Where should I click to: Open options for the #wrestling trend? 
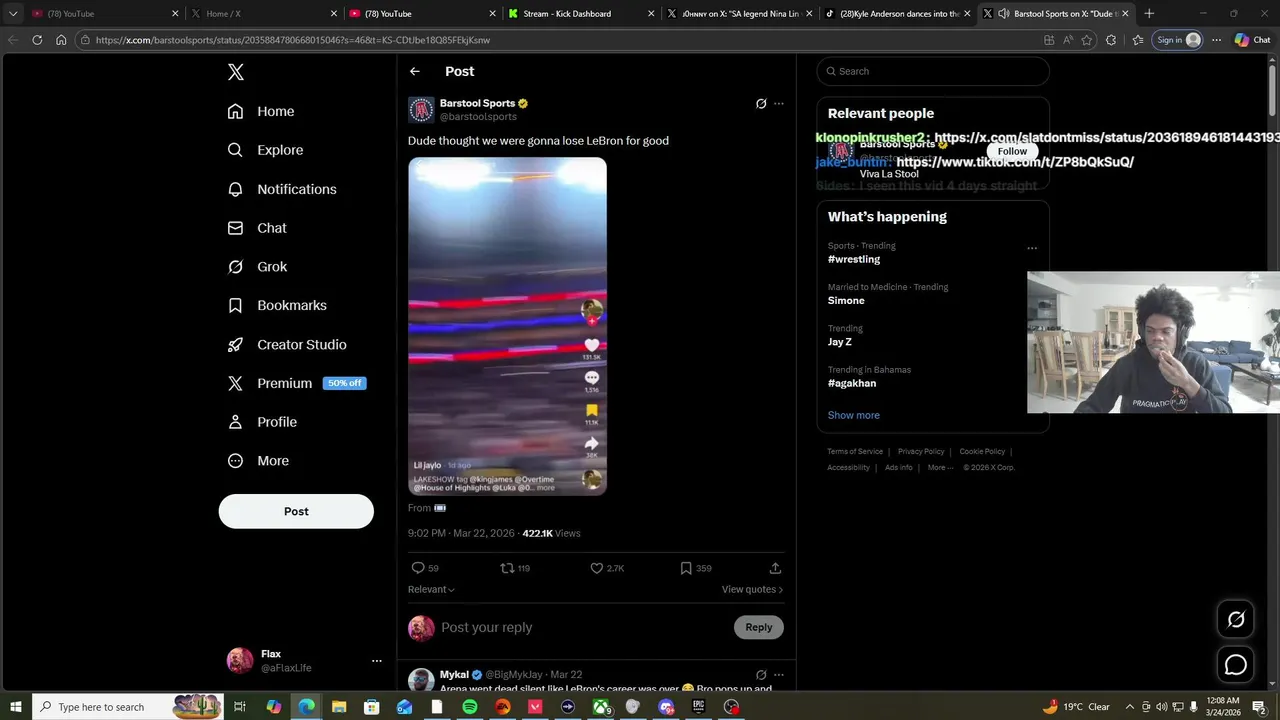(x=1032, y=248)
